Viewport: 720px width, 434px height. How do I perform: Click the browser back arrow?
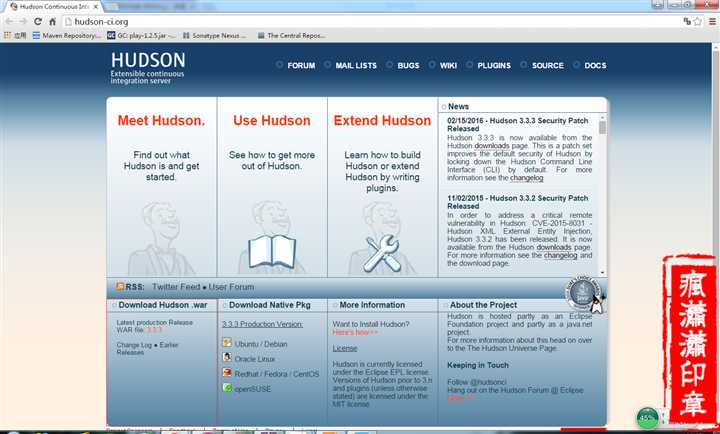tap(9, 22)
